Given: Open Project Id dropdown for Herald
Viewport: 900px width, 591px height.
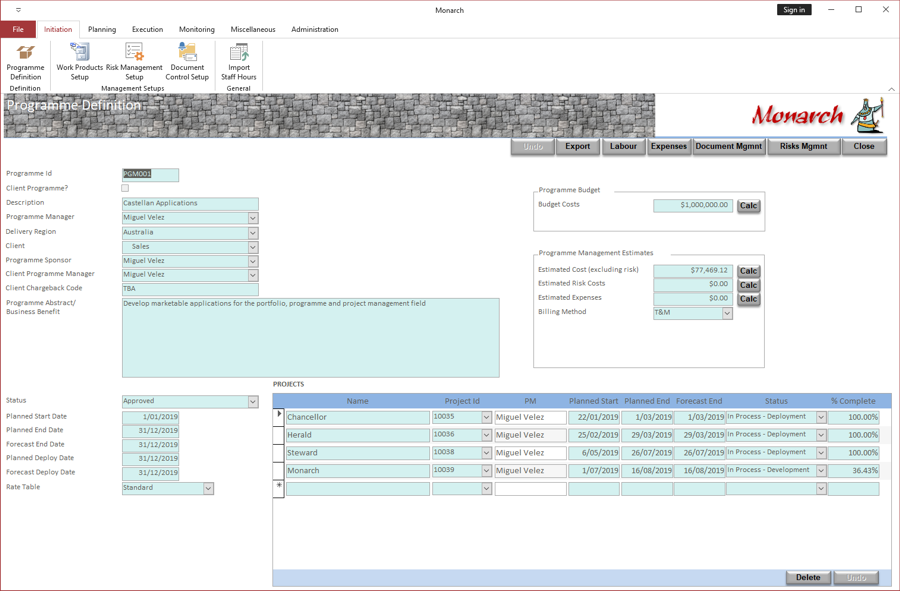Looking at the screenshot, I should pos(487,436).
